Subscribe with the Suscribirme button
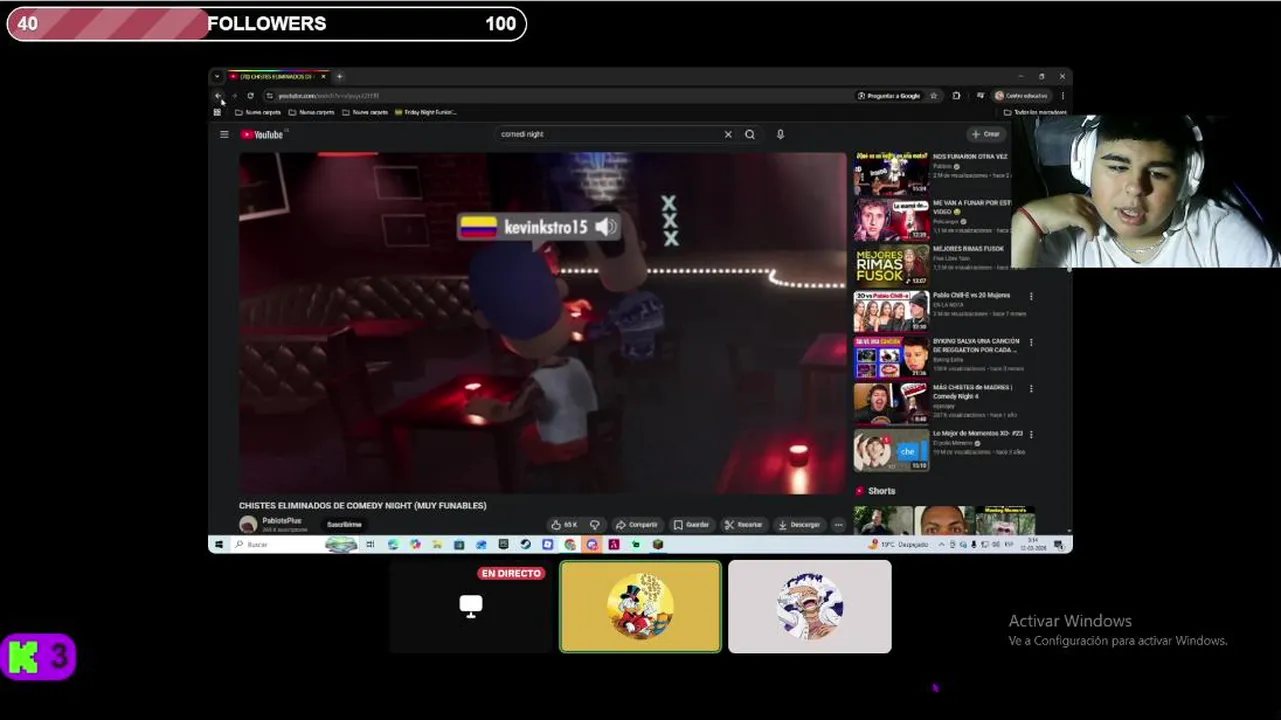 [344, 524]
